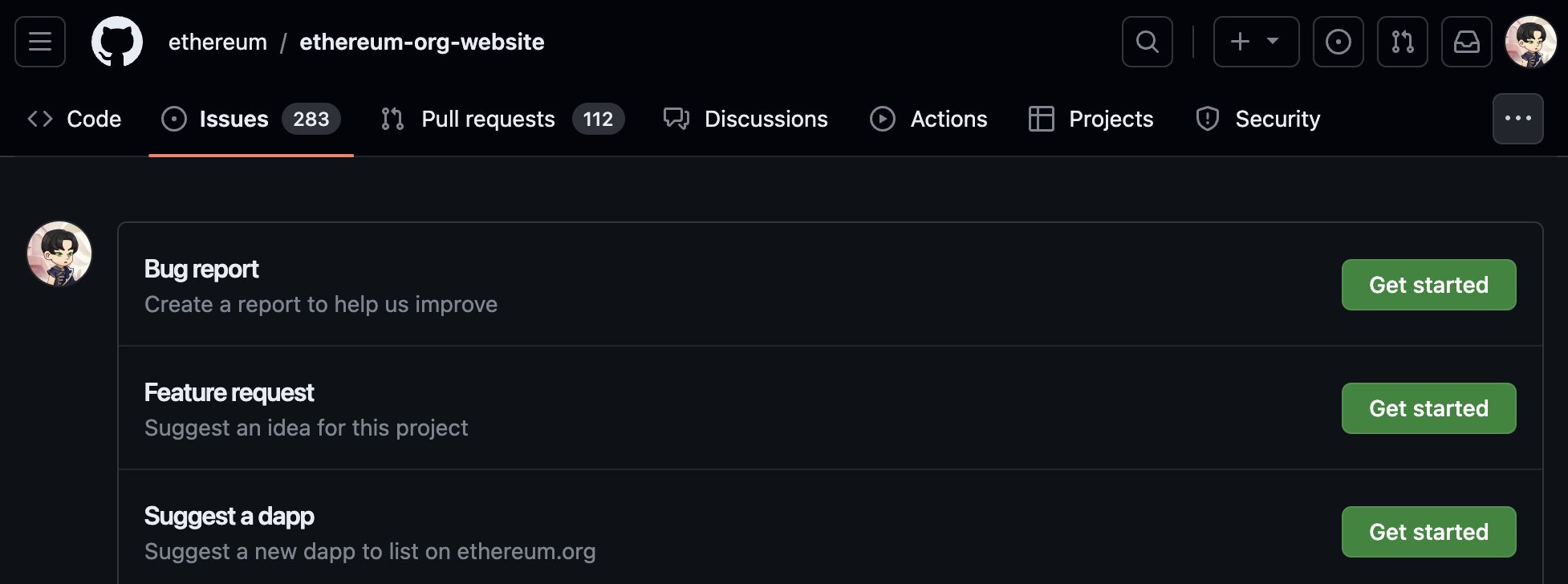Open the notifications inbox icon
Image resolution: width=1568 pixels, height=584 pixels.
(x=1466, y=42)
